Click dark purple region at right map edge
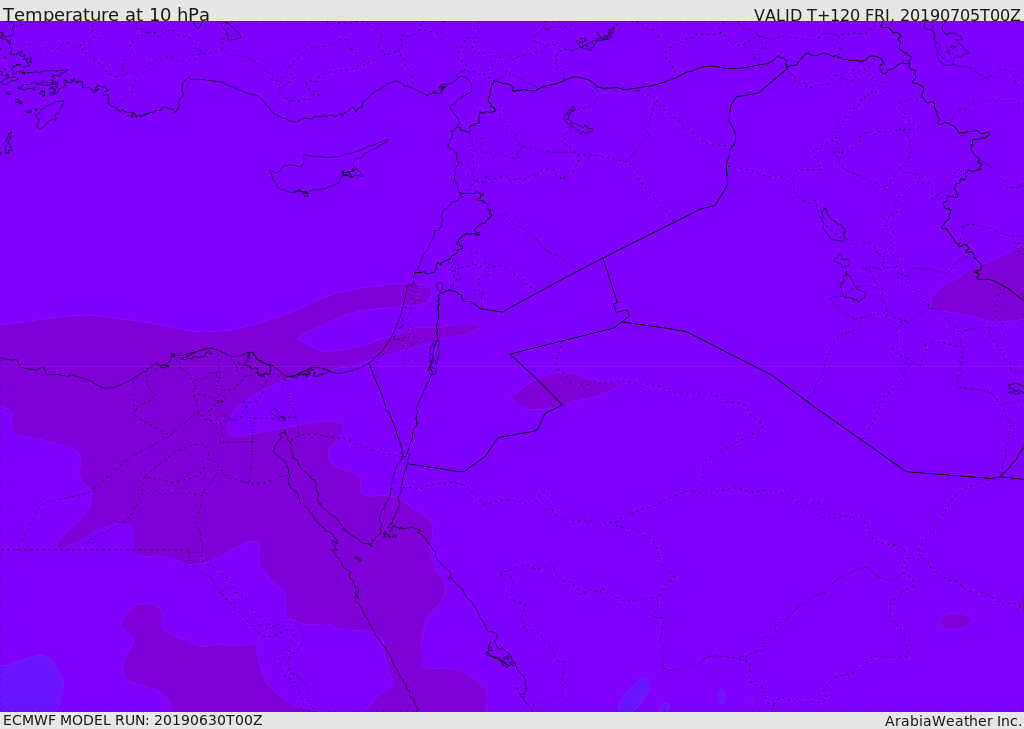 pos(985,295)
